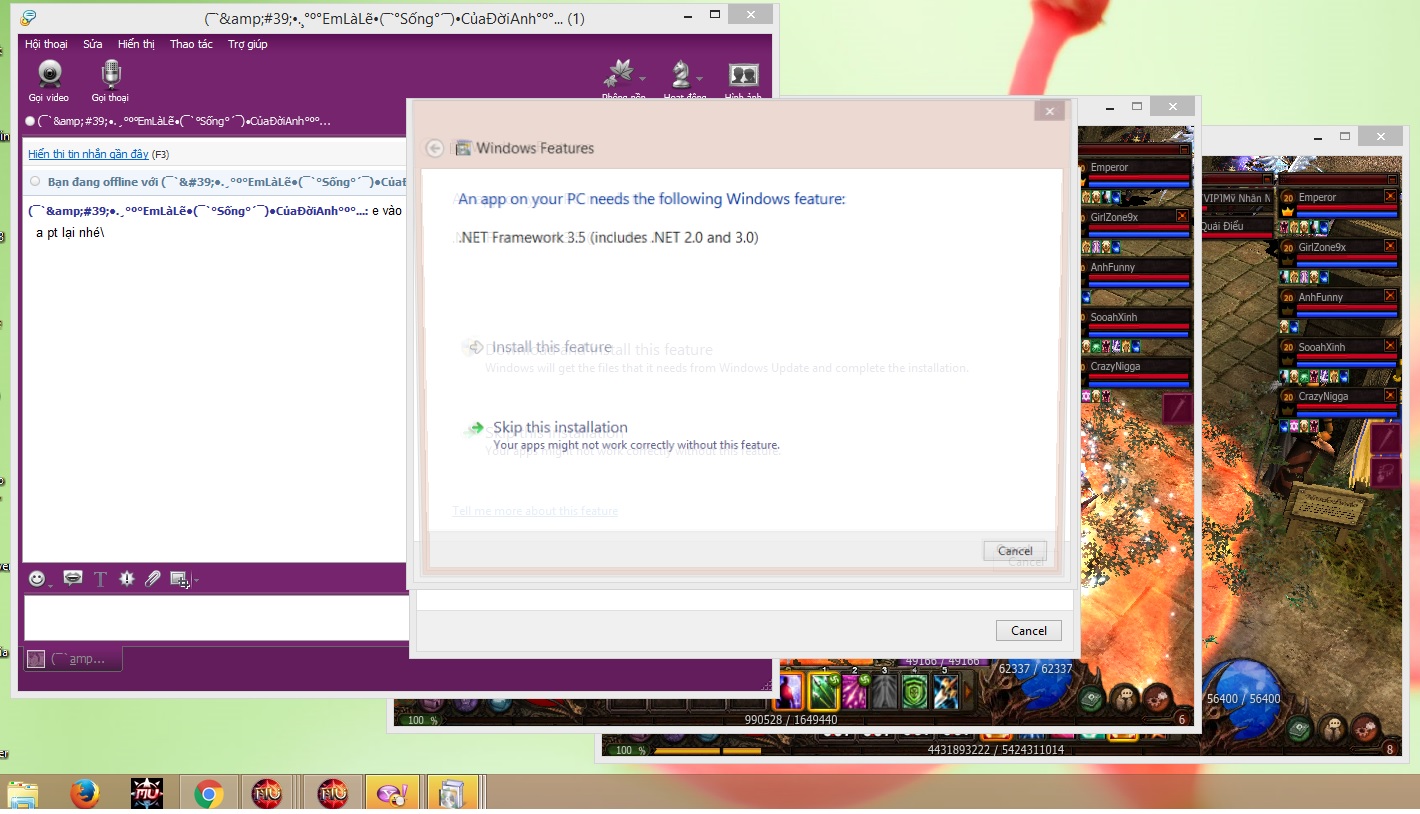Open the leaf-shaped environment icon in Yahoo chat

619,74
